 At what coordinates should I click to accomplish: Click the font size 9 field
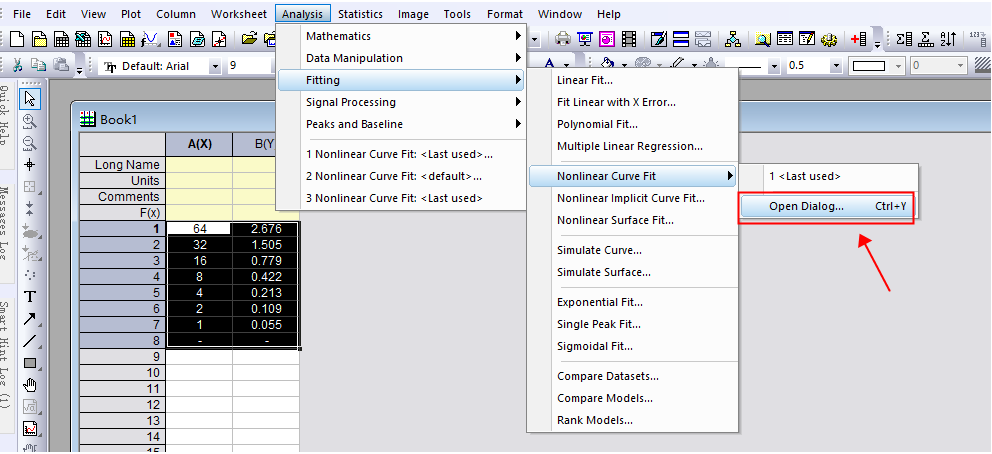[x=249, y=66]
